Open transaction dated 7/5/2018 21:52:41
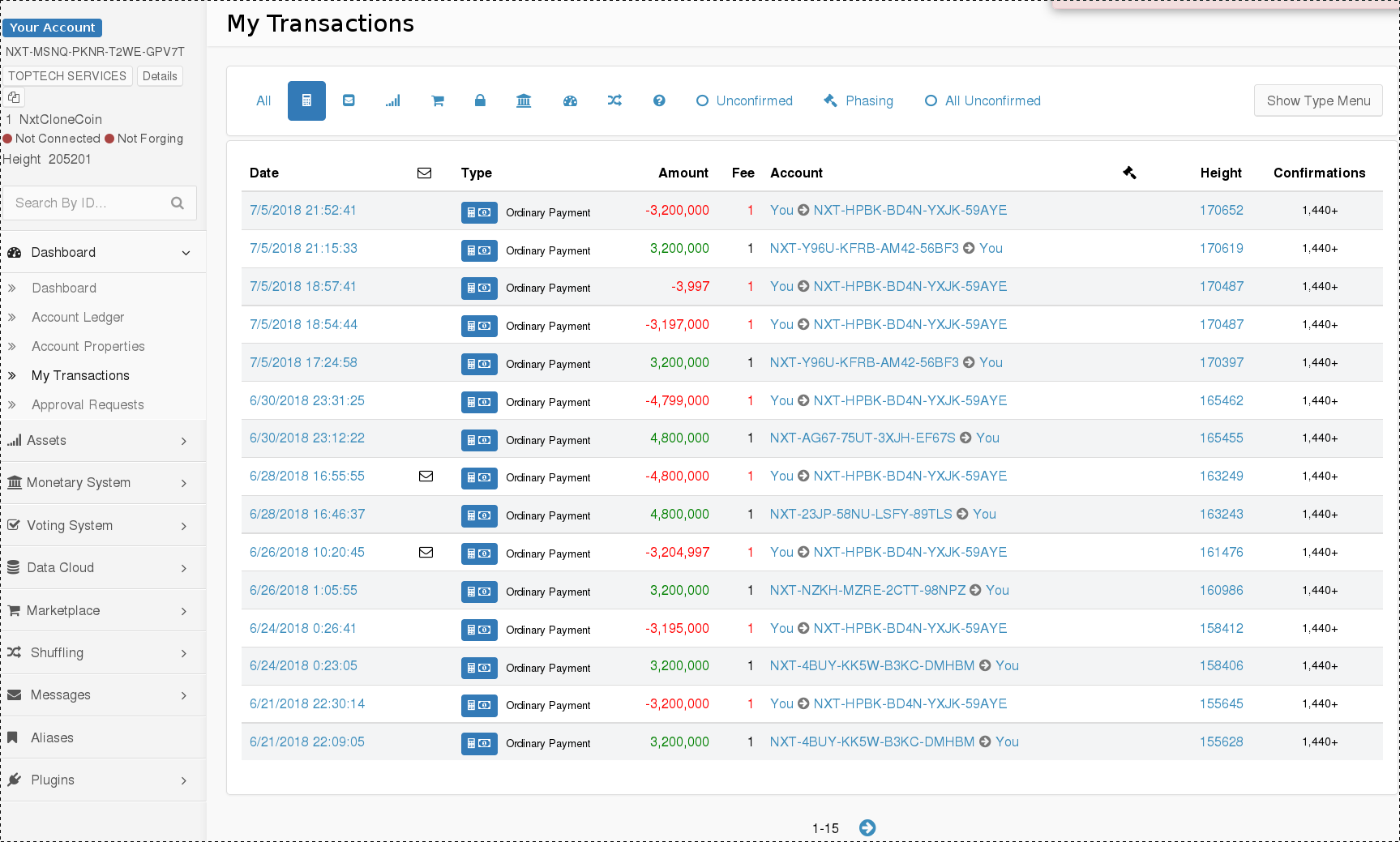The height and width of the screenshot is (842, 1400). tap(303, 210)
